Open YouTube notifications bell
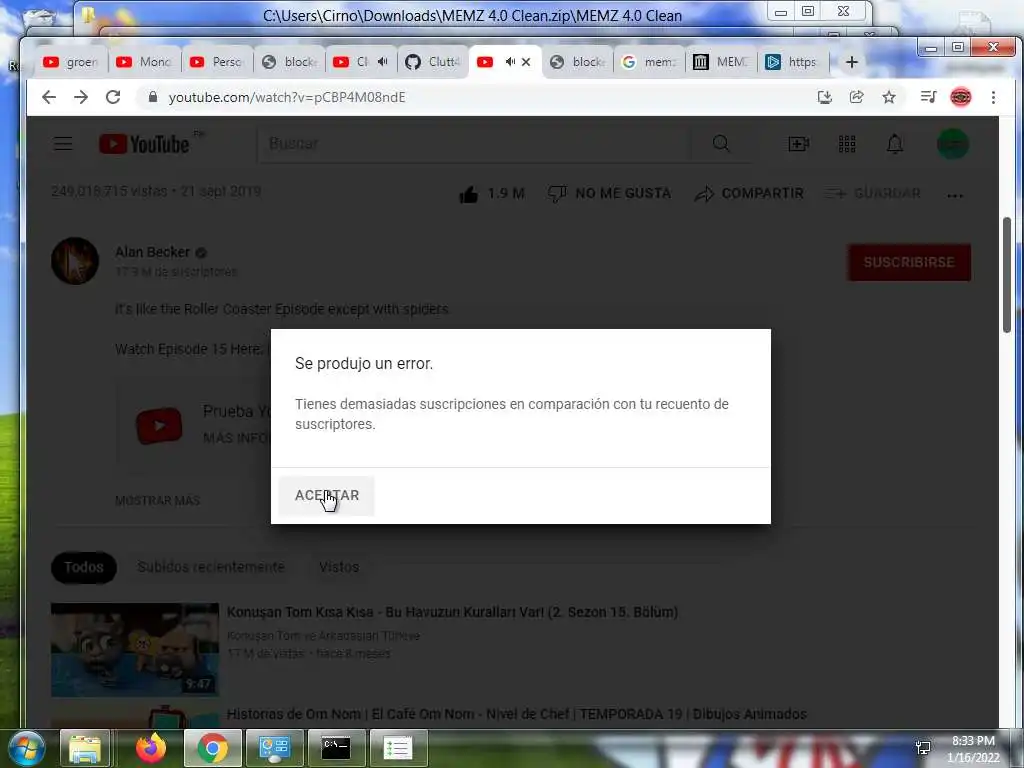 (x=895, y=144)
